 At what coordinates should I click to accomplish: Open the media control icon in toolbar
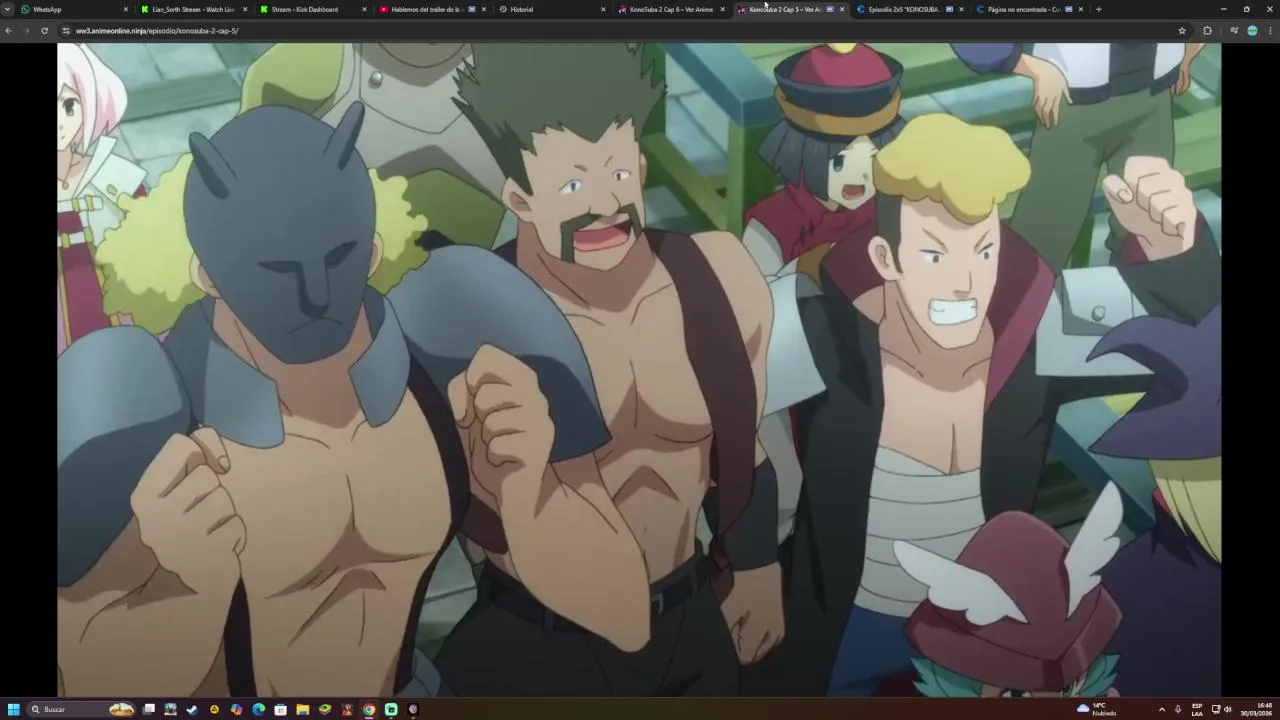click(1234, 31)
